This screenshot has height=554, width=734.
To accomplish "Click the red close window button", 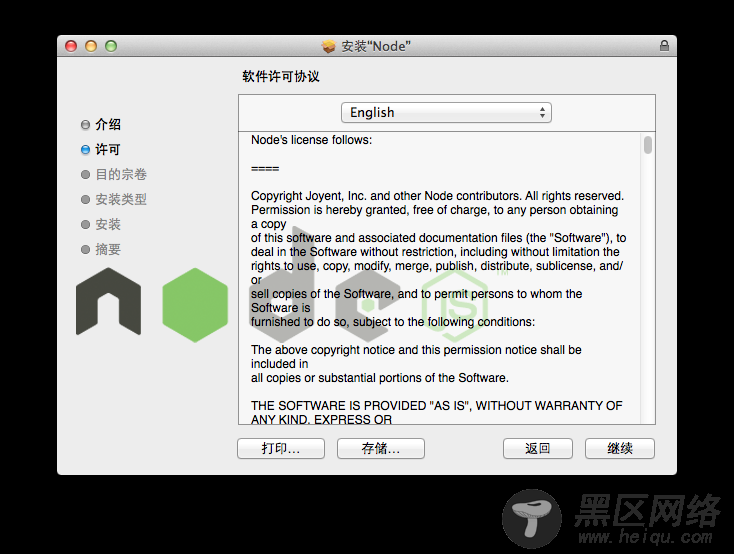I will click(71, 46).
